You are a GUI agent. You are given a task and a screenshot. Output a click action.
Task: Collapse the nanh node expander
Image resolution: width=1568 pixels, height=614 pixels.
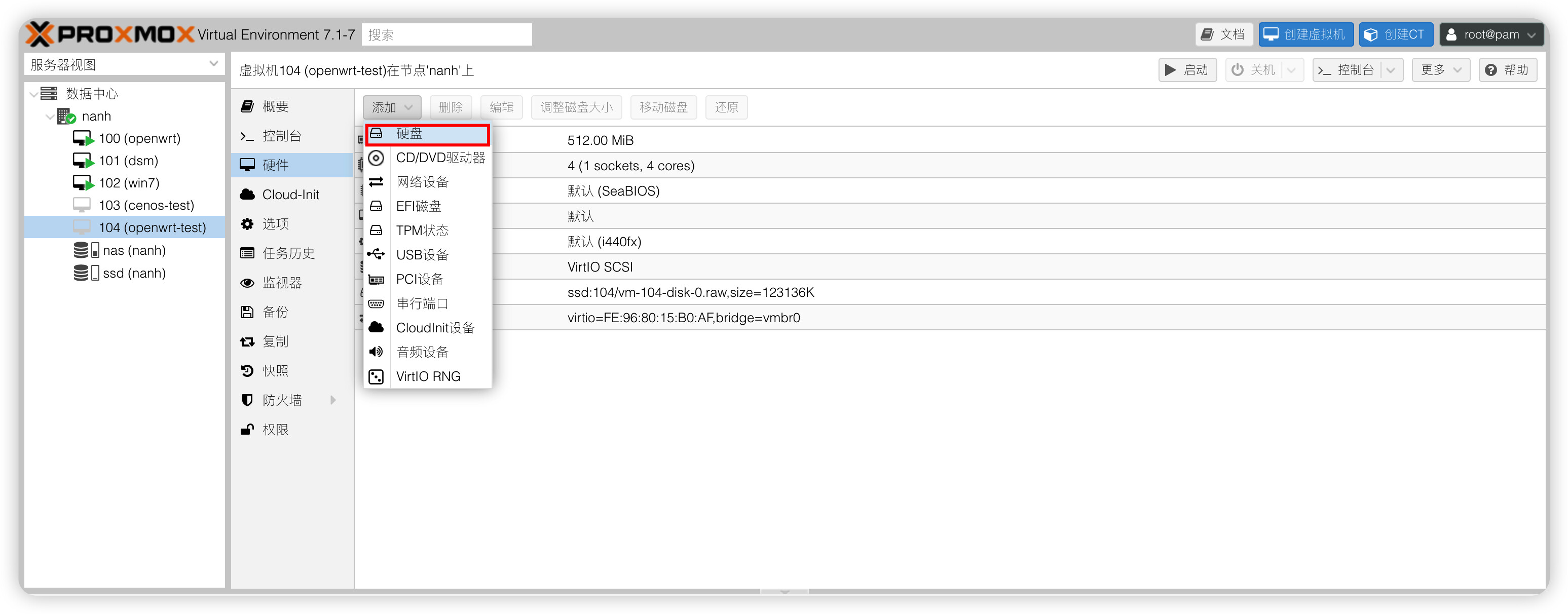tap(49, 116)
